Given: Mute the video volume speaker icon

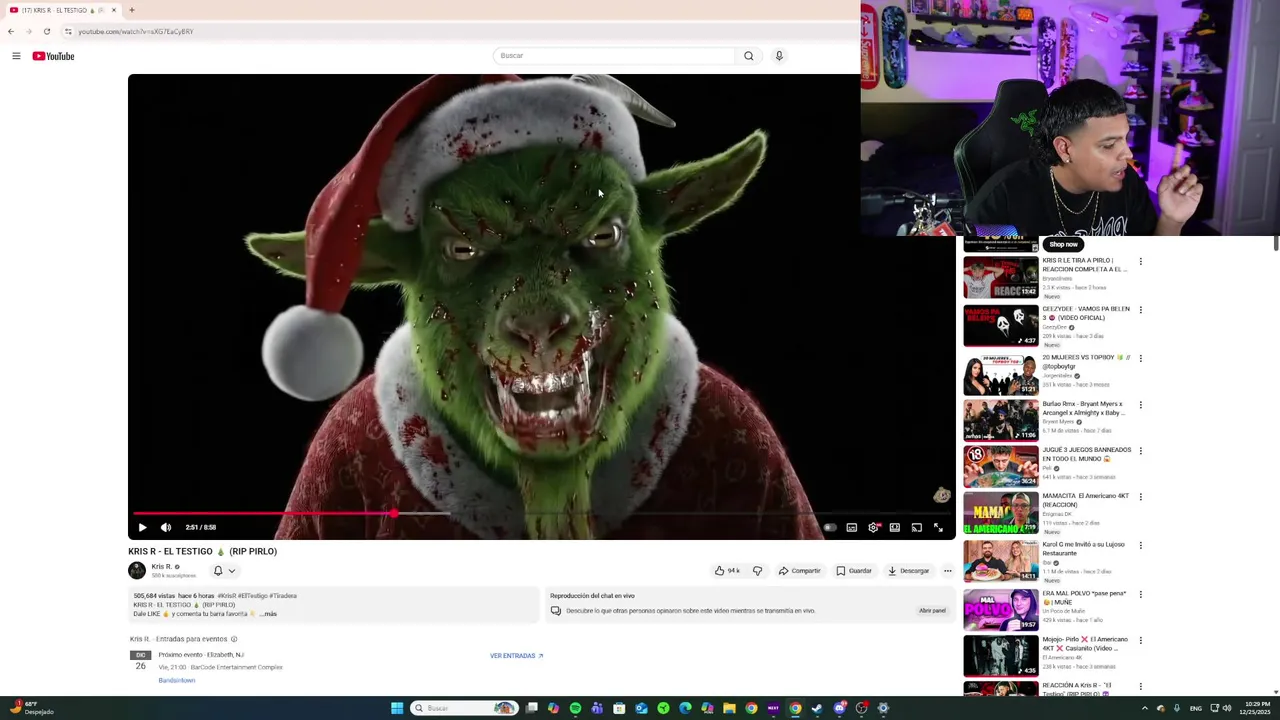Looking at the screenshot, I should point(166,527).
